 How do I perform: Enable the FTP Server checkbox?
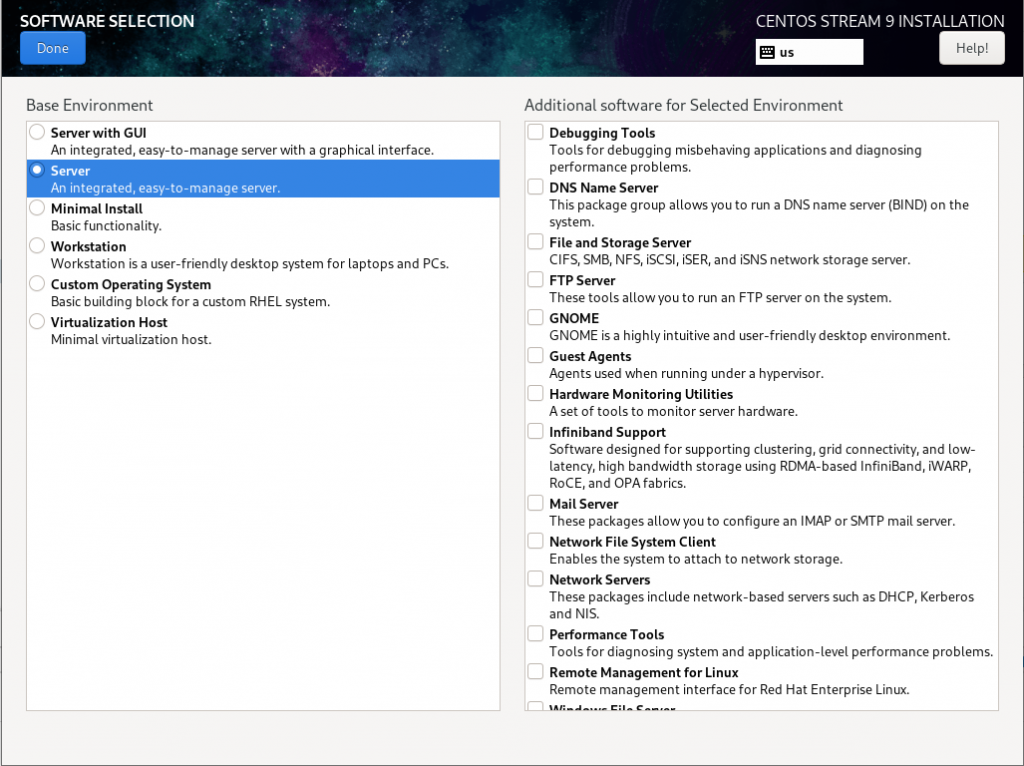(536, 279)
